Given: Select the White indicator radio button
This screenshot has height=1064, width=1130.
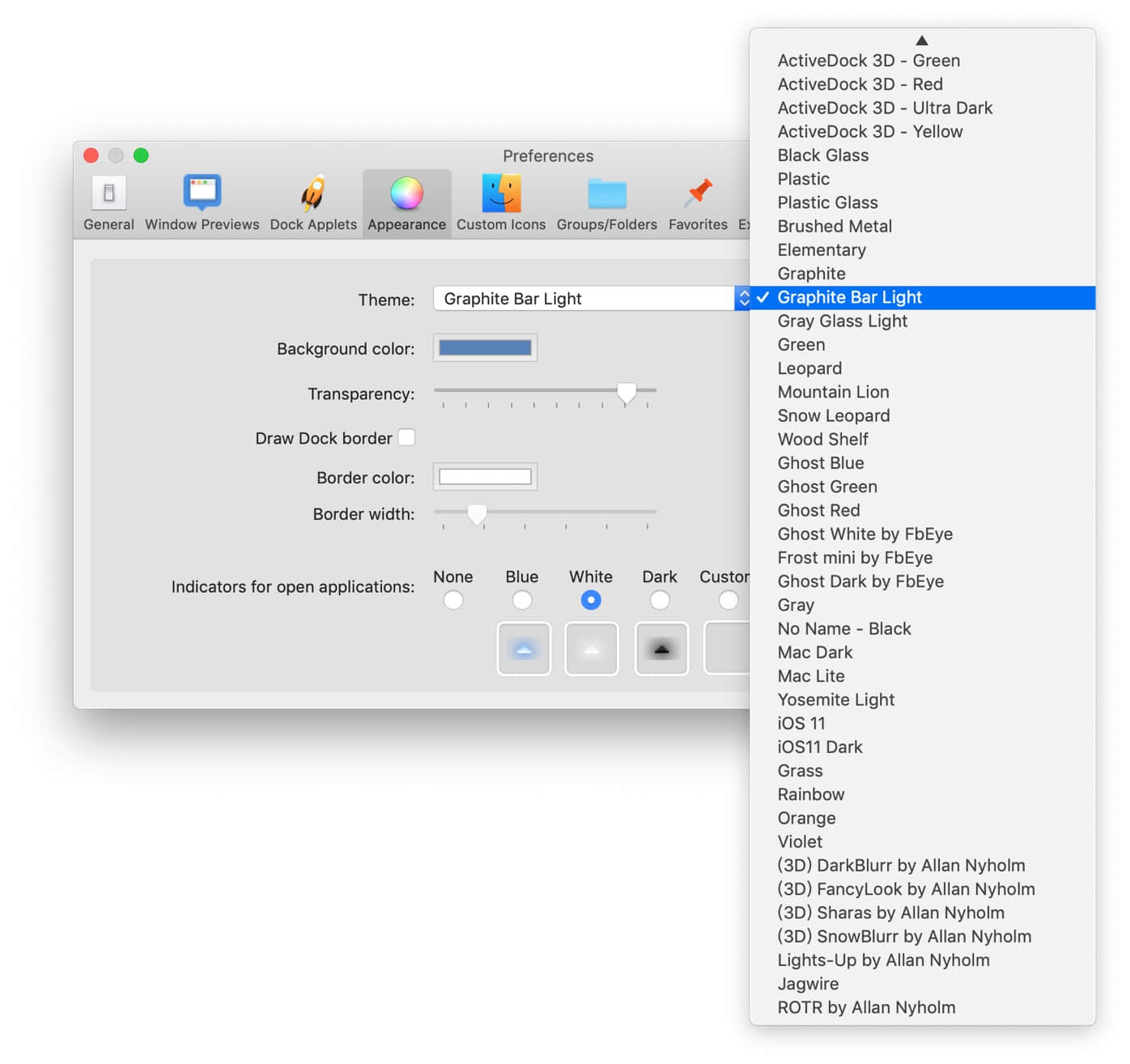Looking at the screenshot, I should 591,600.
